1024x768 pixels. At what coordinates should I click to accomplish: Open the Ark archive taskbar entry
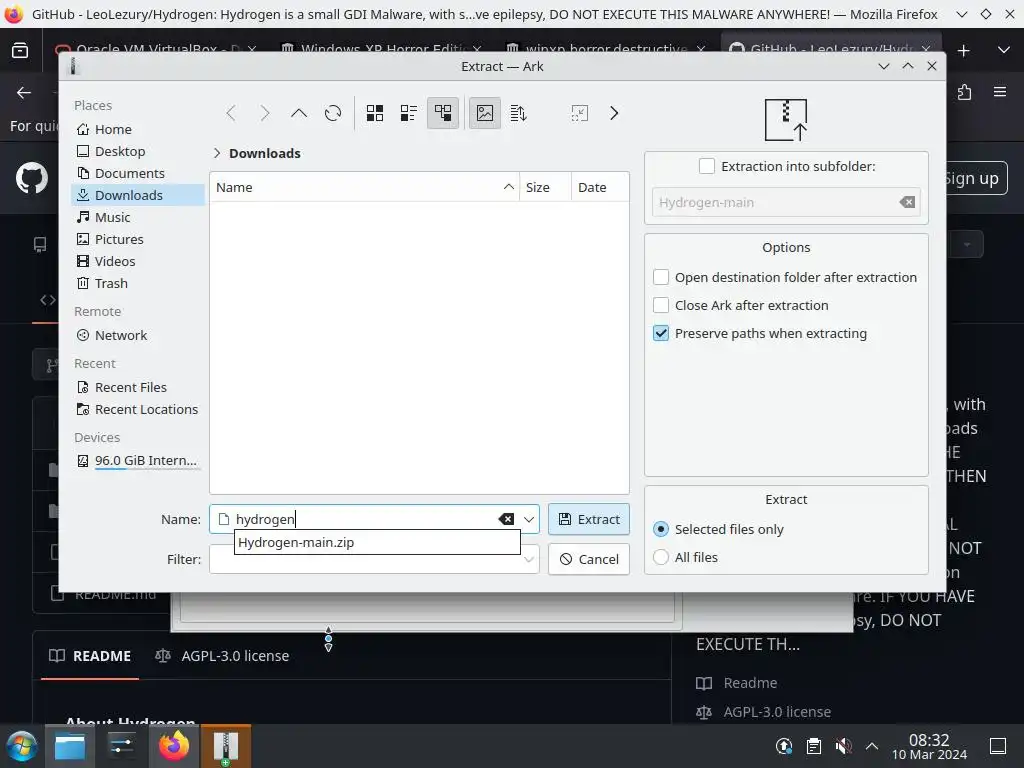pos(225,746)
